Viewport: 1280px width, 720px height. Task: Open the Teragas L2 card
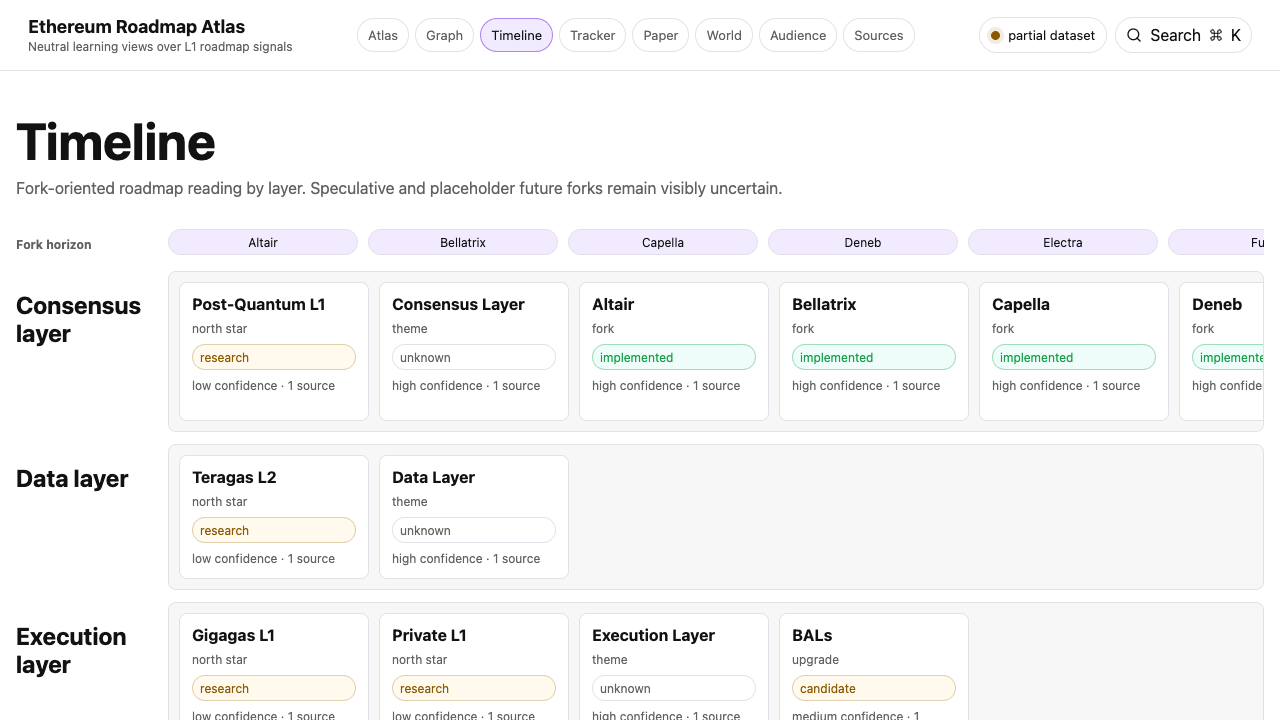tap(274, 517)
